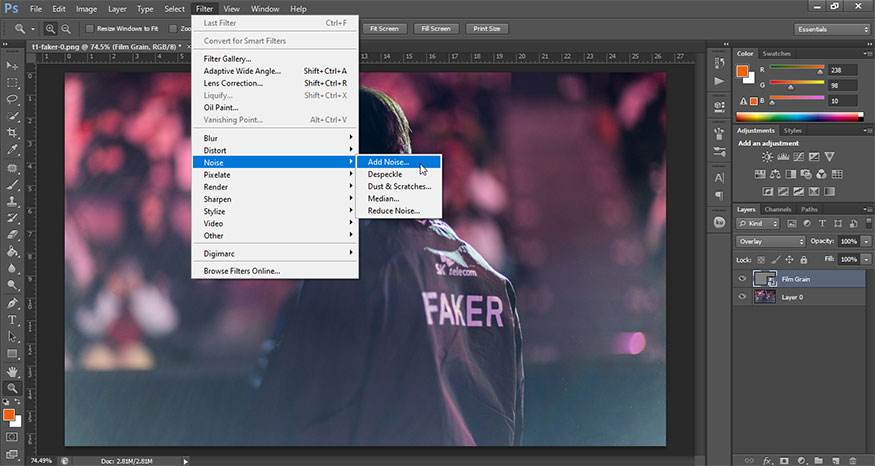Screen dimensions: 875x466
Task: Select the Move tool
Action: (x=13, y=65)
